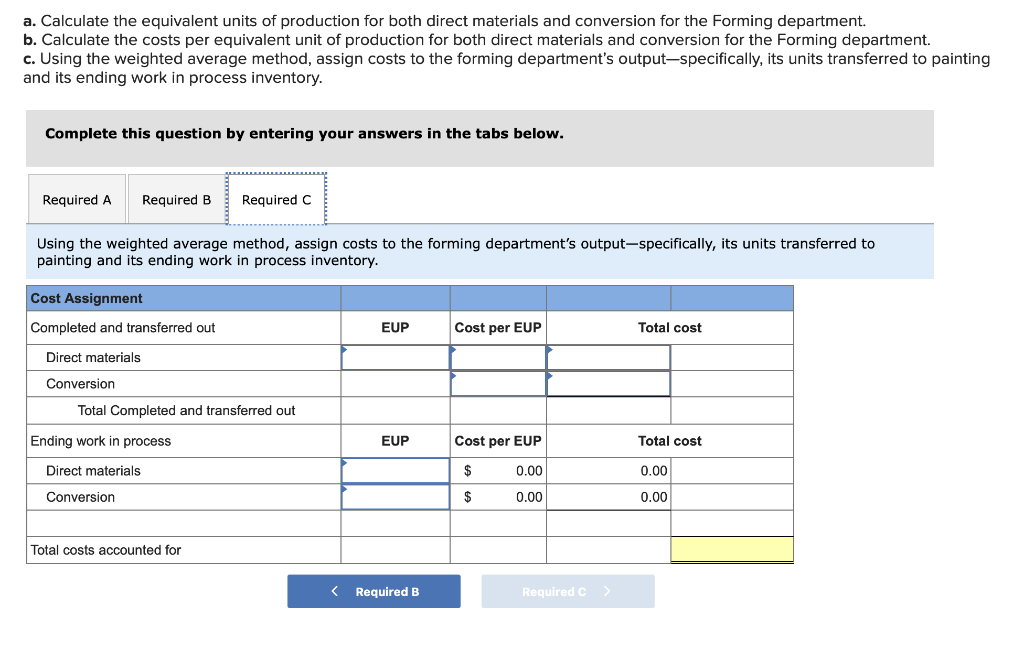Click the EUP field for ending Conversion

[x=395, y=496]
